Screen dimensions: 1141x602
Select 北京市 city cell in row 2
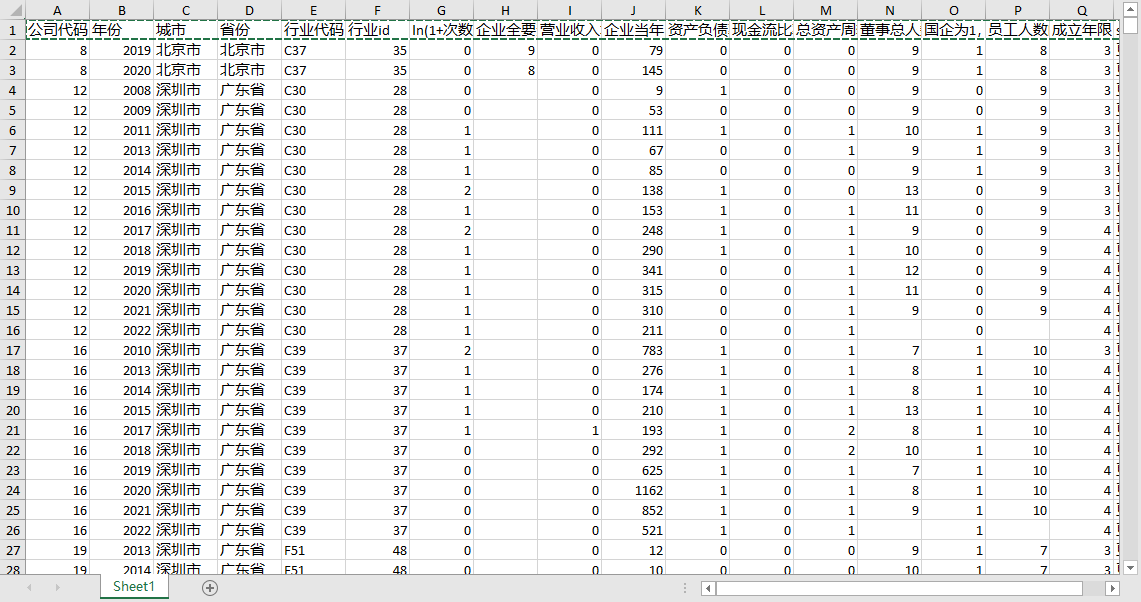pos(186,50)
